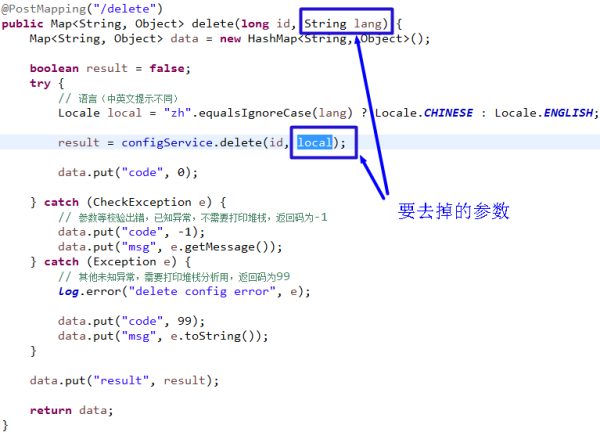Viewport: 600px width, 432px height.
Task: Click CheckException in catch clause
Action: (x=142, y=202)
